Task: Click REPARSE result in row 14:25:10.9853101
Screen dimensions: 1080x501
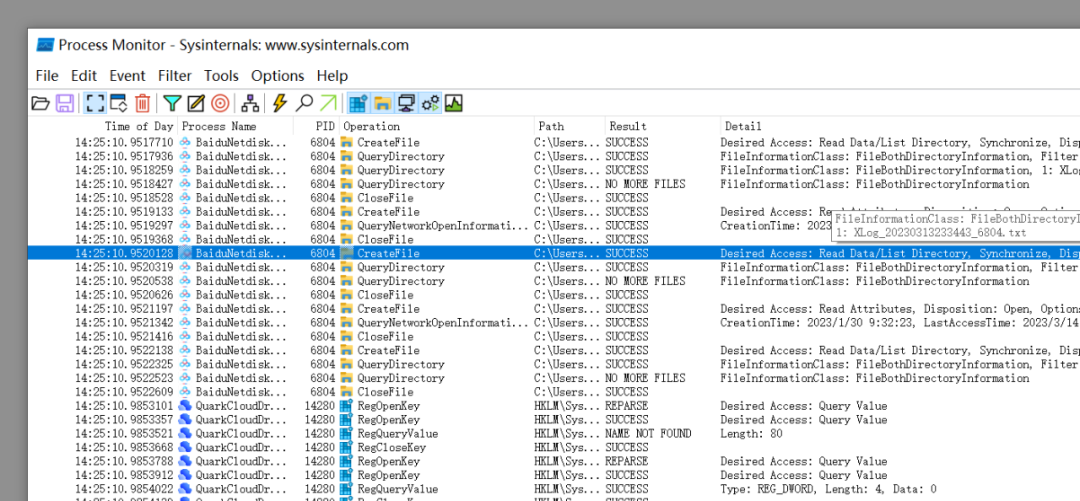Action: tap(626, 406)
